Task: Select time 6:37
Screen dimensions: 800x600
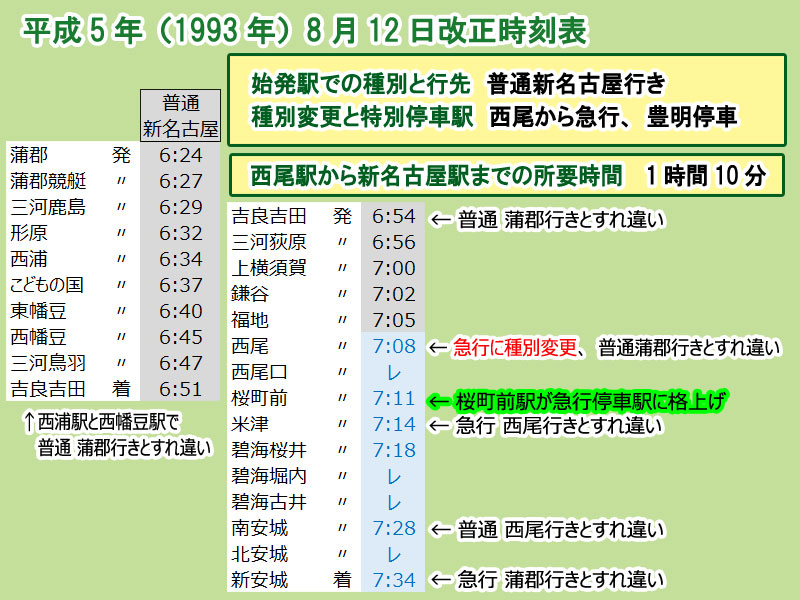Action: pyautogui.click(x=181, y=285)
